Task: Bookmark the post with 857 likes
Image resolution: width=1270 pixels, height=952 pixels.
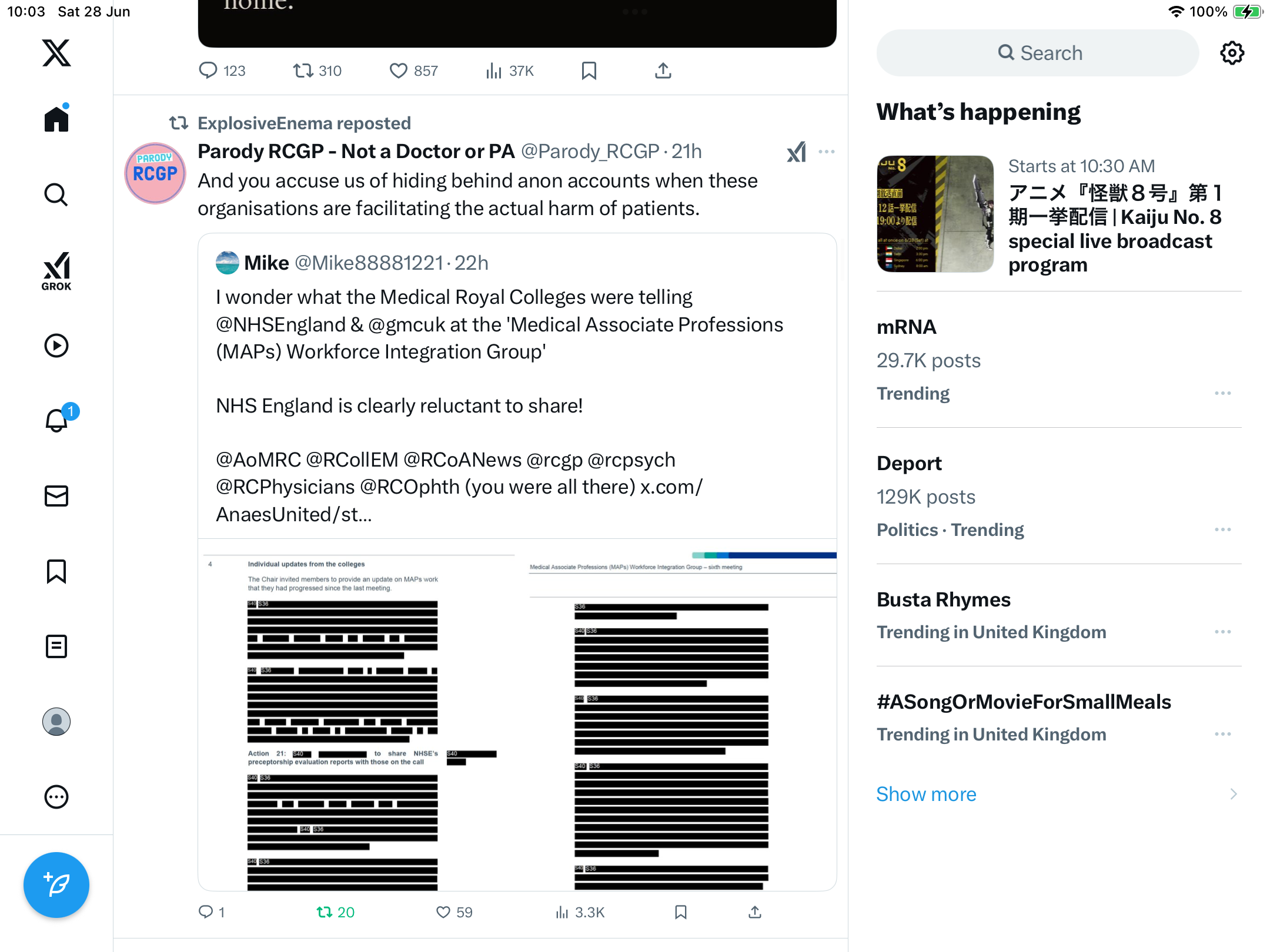Action: 589,71
